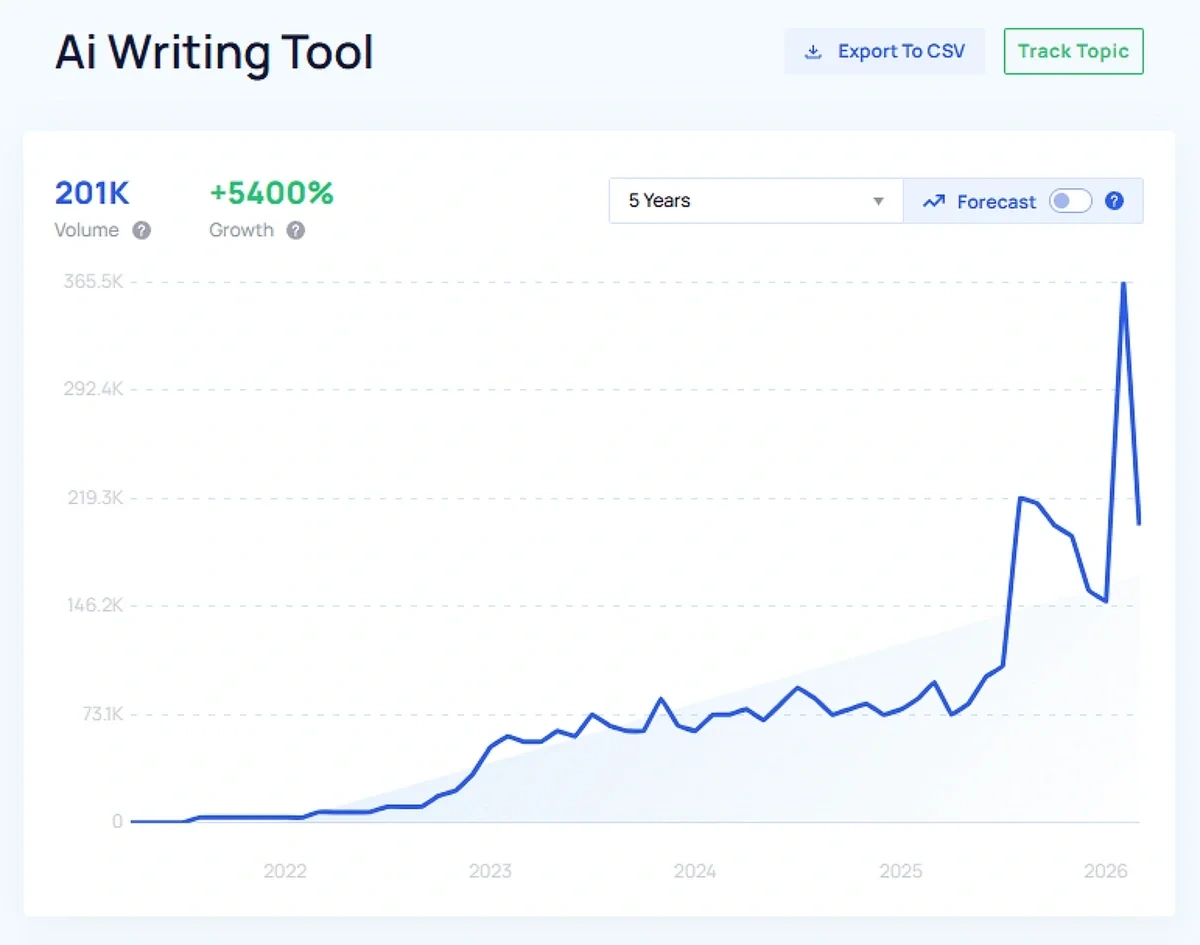Click the Track Topic button
Image resolution: width=1200 pixels, height=945 pixels.
(x=1073, y=51)
